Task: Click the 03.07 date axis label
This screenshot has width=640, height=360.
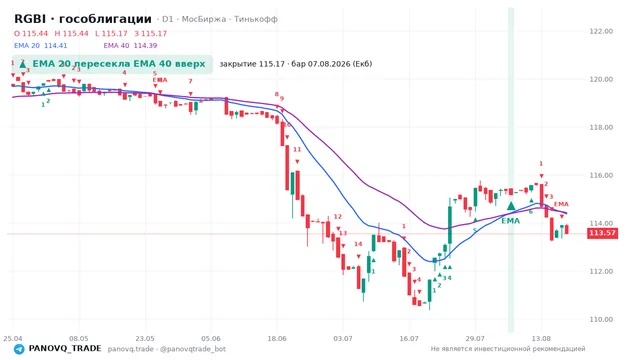Action: coord(343,338)
